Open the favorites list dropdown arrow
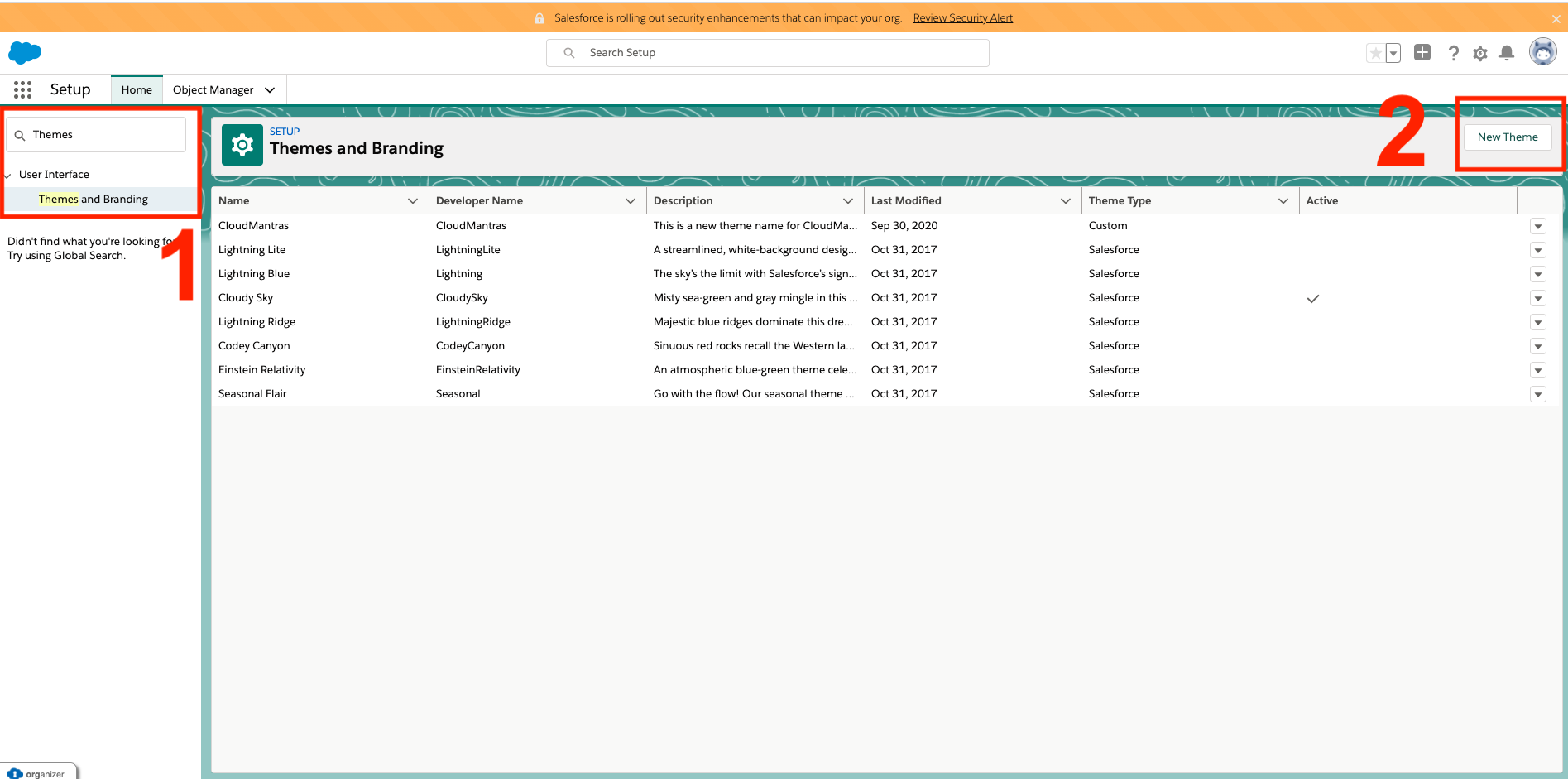The width and height of the screenshot is (1568, 779). [1395, 52]
